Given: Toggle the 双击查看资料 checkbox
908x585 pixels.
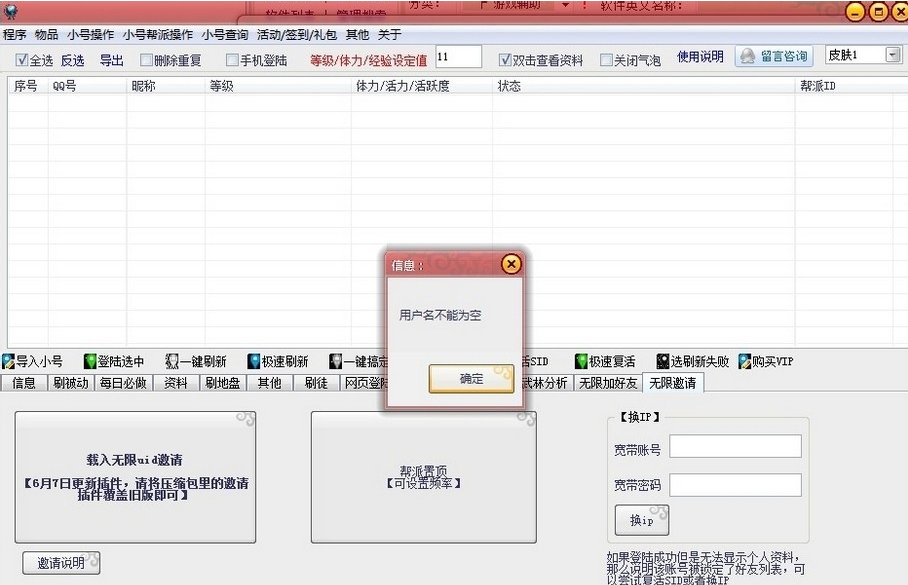Looking at the screenshot, I should (x=504, y=58).
